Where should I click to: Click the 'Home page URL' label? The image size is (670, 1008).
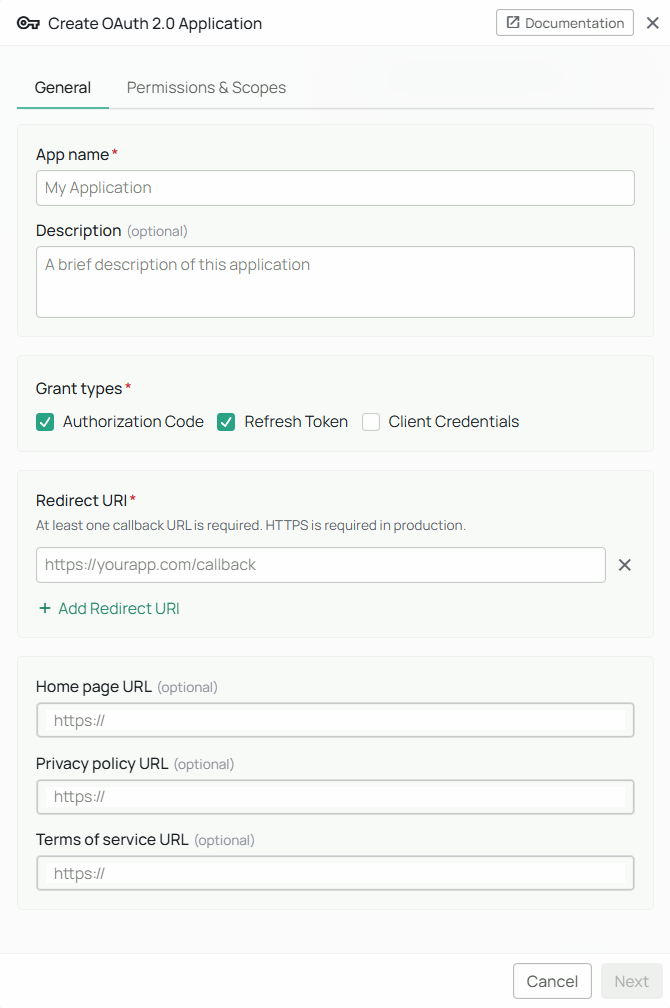94,687
